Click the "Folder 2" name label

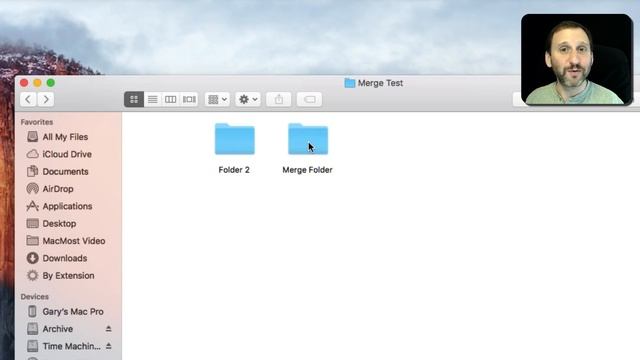[x=234, y=170]
